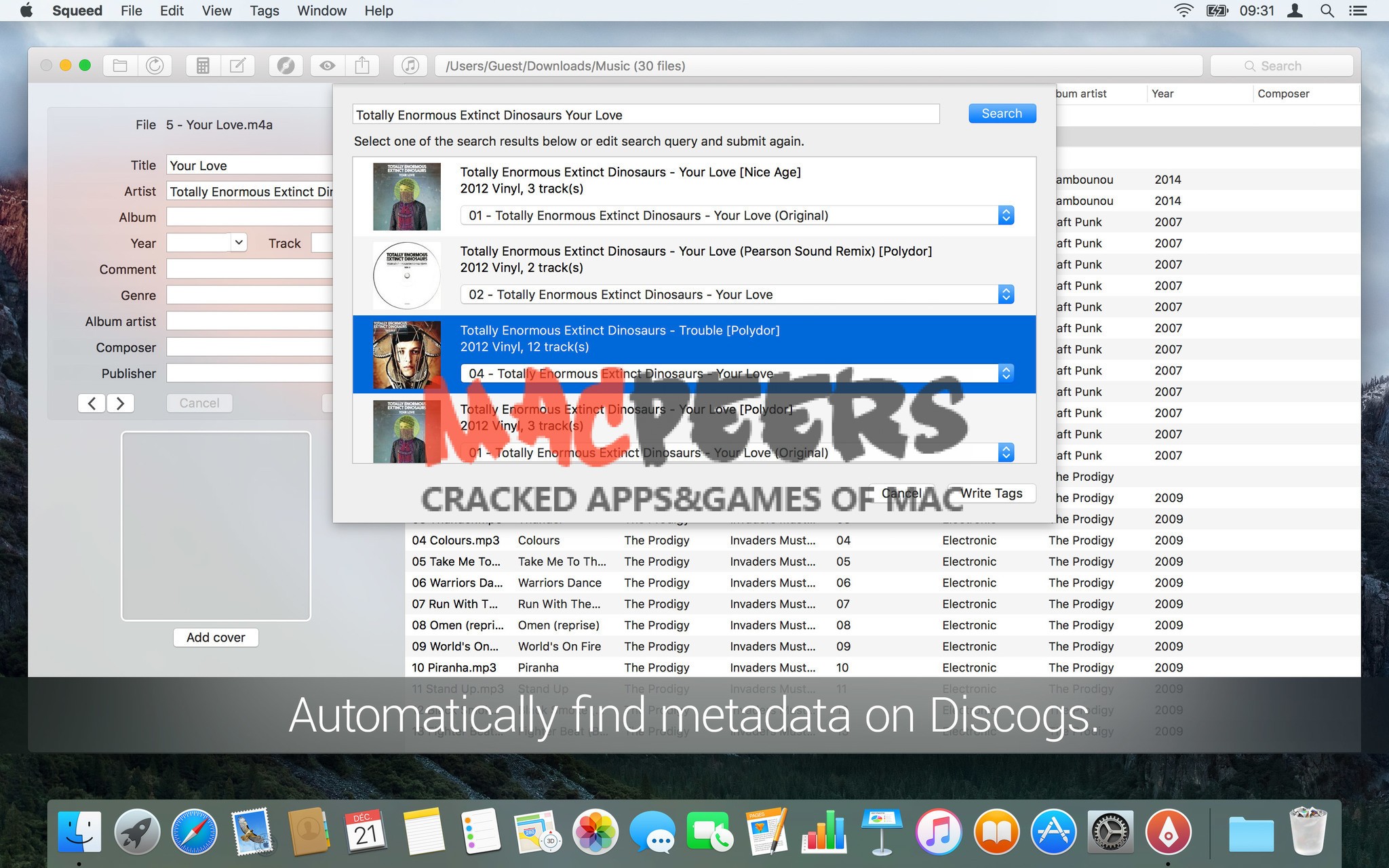Click the blue Search button
Image resolution: width=1389 pixels, height=868 pixels.
click(1002, 113)
